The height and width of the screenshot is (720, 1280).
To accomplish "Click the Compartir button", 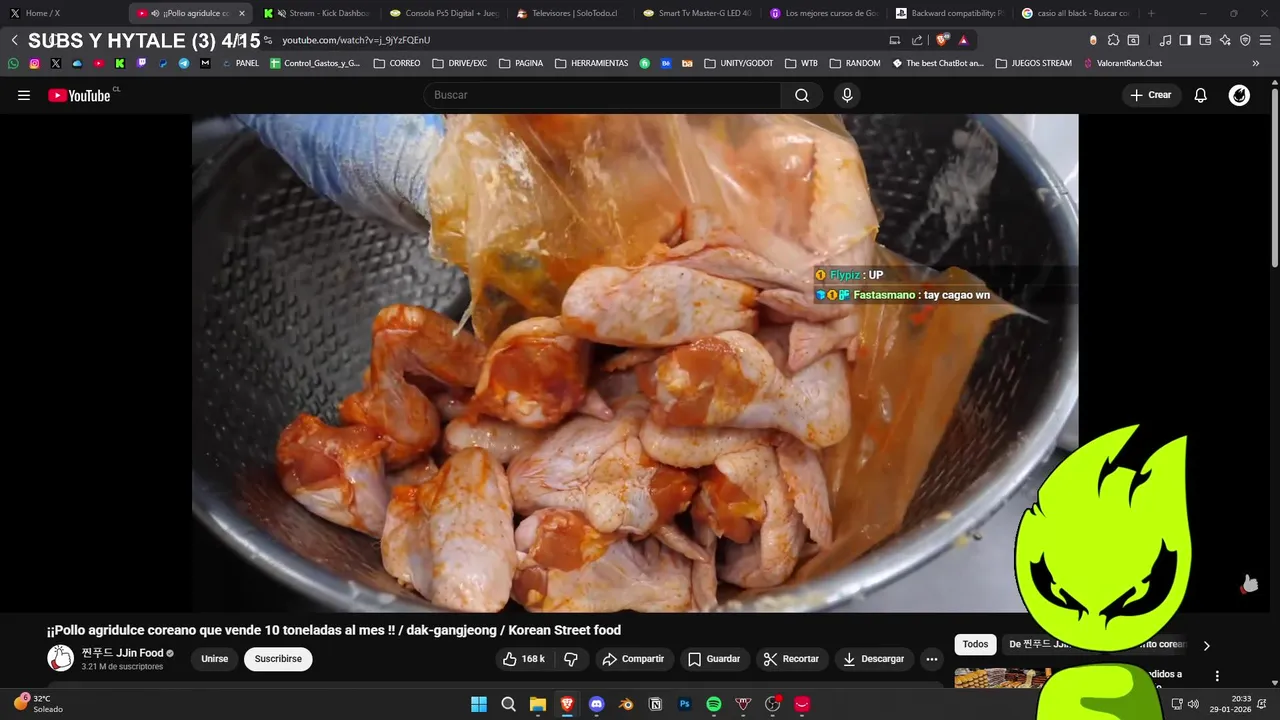I will click(x=633, y=659).
